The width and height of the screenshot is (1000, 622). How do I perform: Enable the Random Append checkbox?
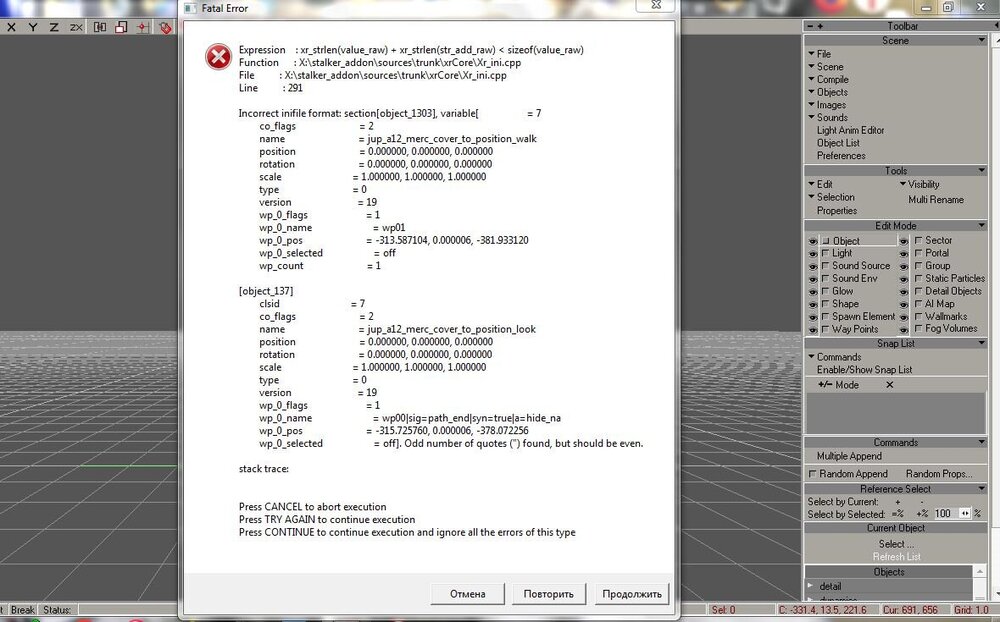click(813, 474)
